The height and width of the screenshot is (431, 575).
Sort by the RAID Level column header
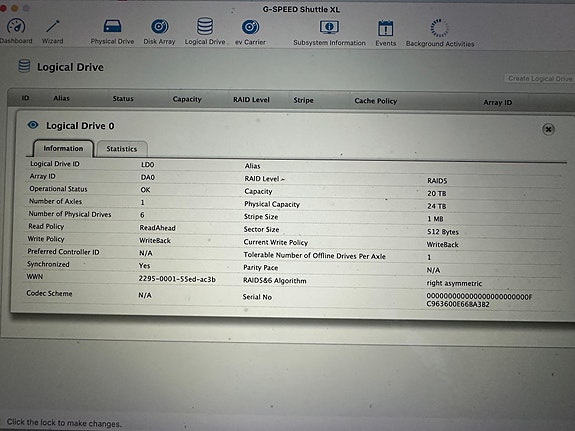251,99
